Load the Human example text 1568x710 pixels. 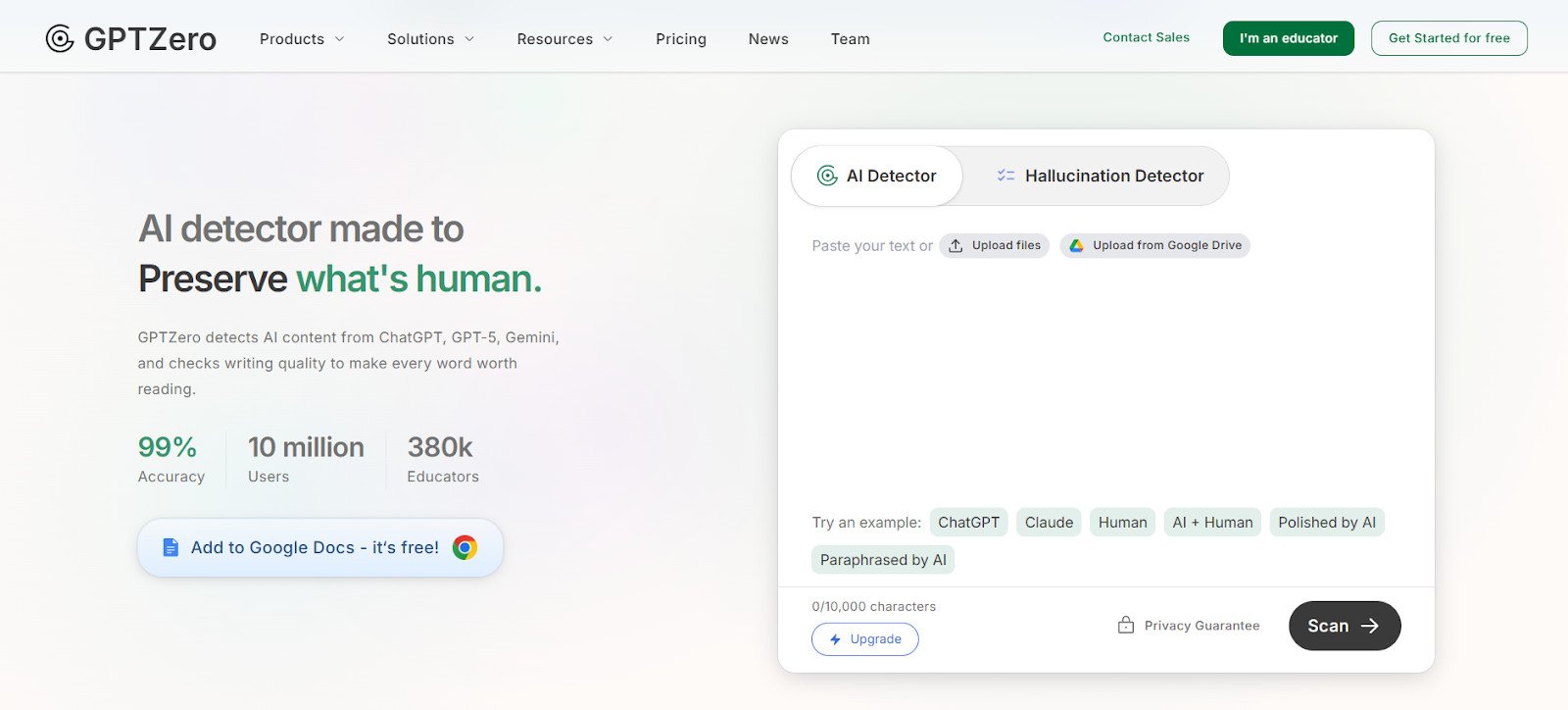pos(1123,523)
